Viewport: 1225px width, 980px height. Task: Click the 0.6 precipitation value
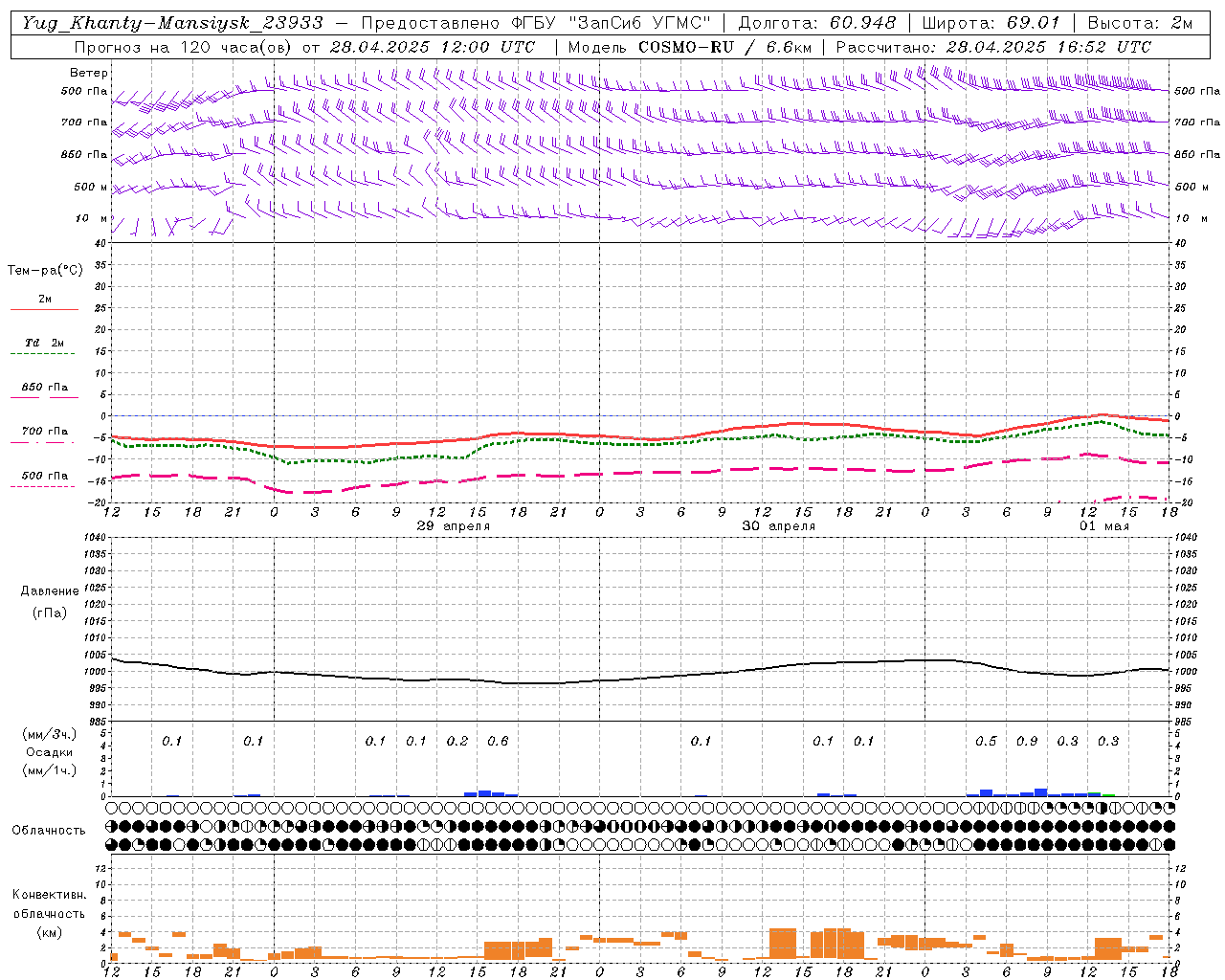(498, 741)
